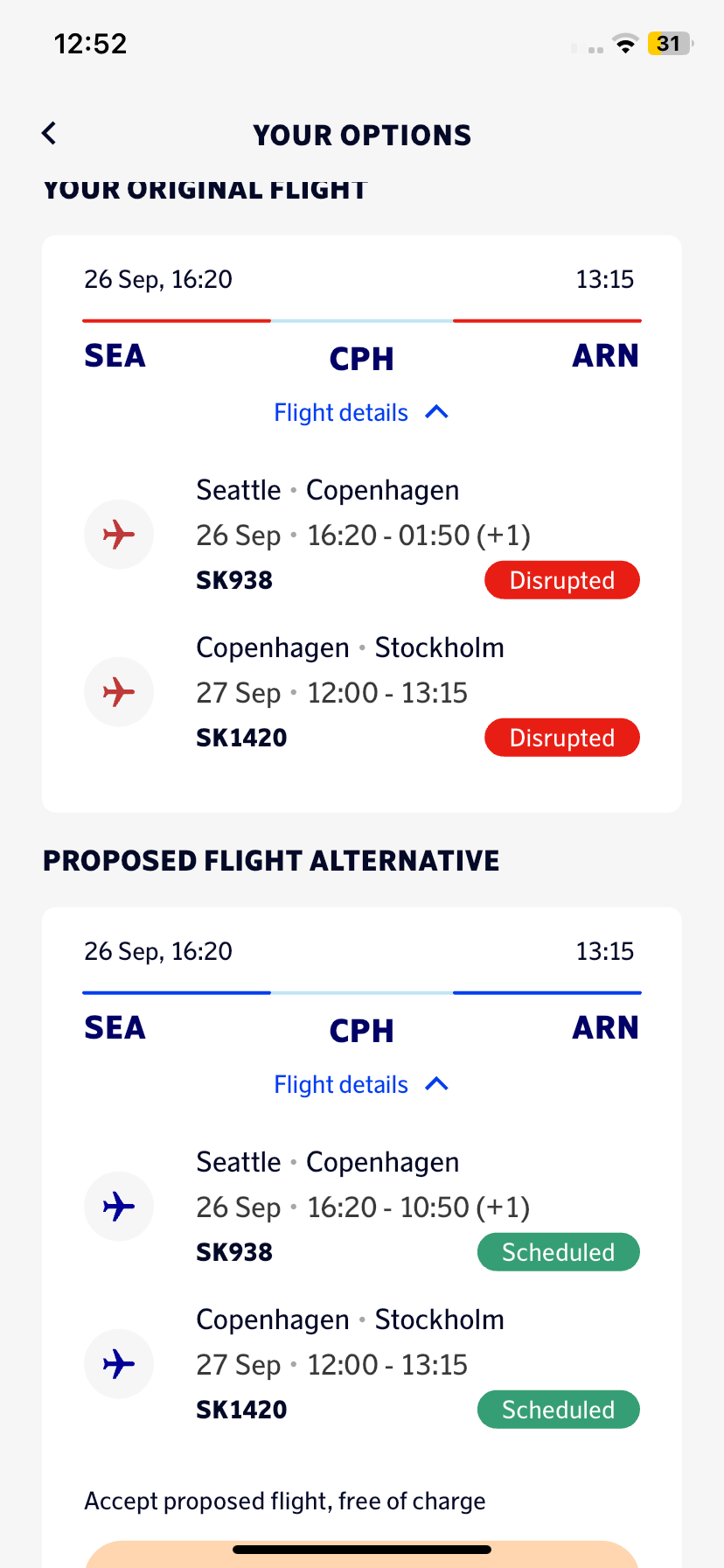Tap ARN destination in proposed alternative
This screenshot has width=724, height=1568.
pos(605,1028)
